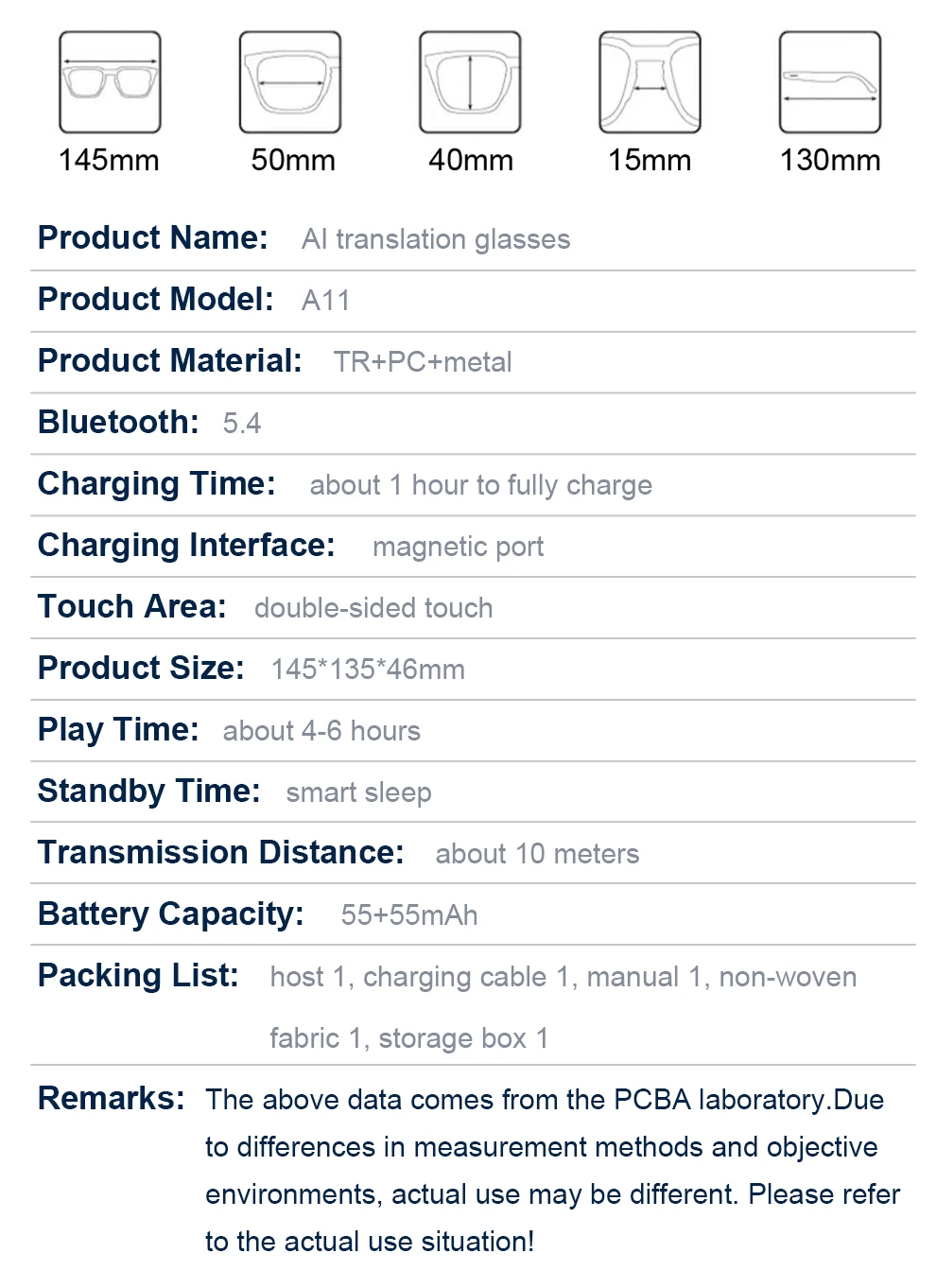The image size is (936, 1288).
Task: Click the "magnetic port" charging interface value
Action: click(458, 547)
